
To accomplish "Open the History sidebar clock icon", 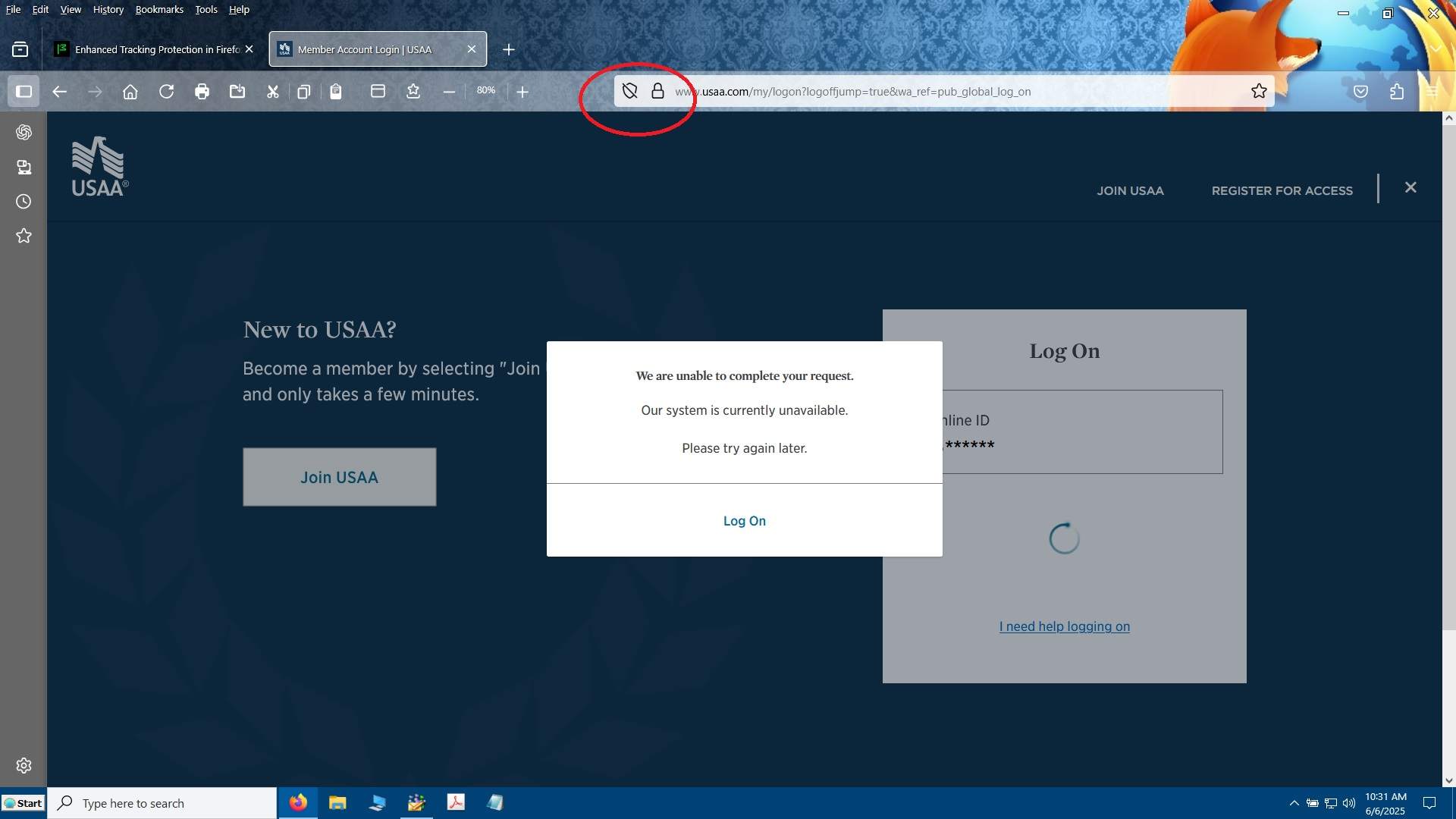I will (x=24, y=202).
